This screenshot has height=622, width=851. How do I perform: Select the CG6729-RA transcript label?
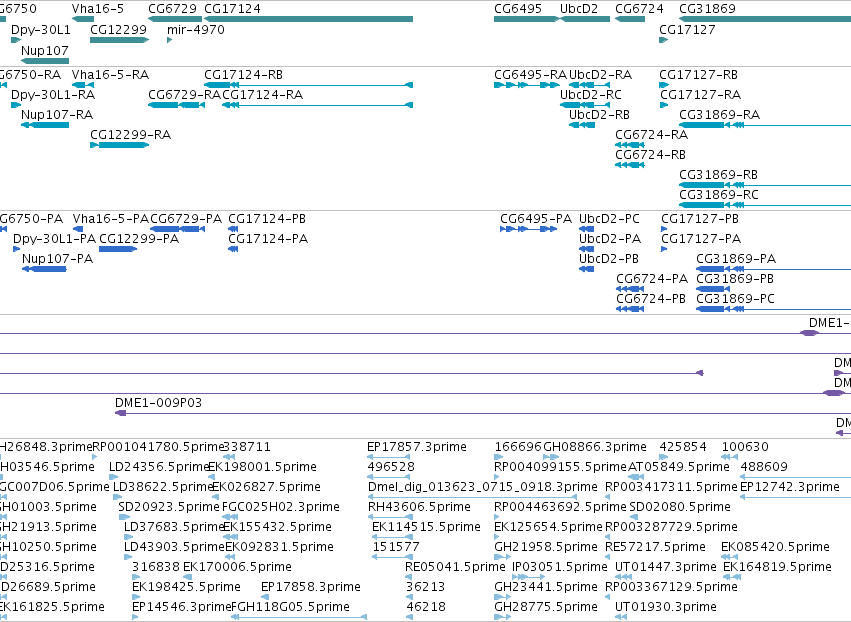185,94
